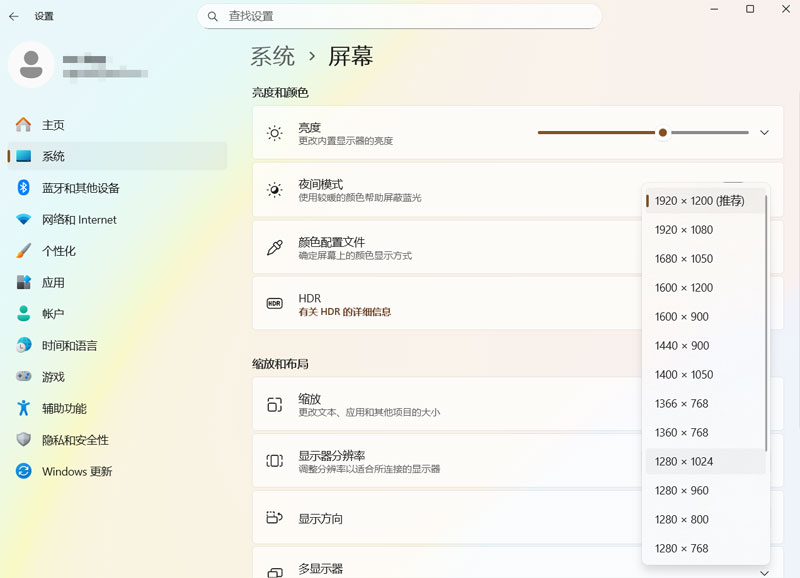Open 帐户 accounts settings
The height and width of the screenshot is (578, 800).
52,314
